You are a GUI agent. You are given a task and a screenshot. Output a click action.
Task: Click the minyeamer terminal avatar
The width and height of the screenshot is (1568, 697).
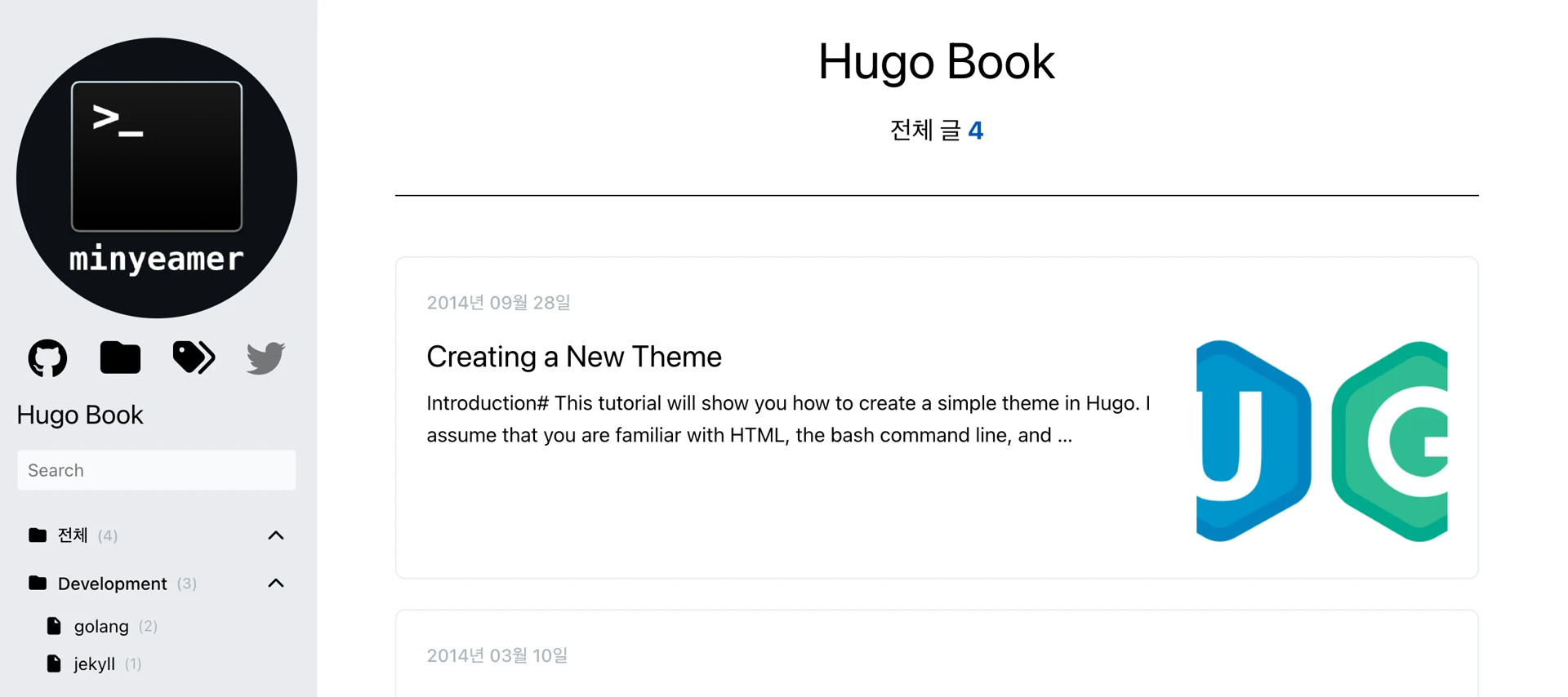(157, 178)
